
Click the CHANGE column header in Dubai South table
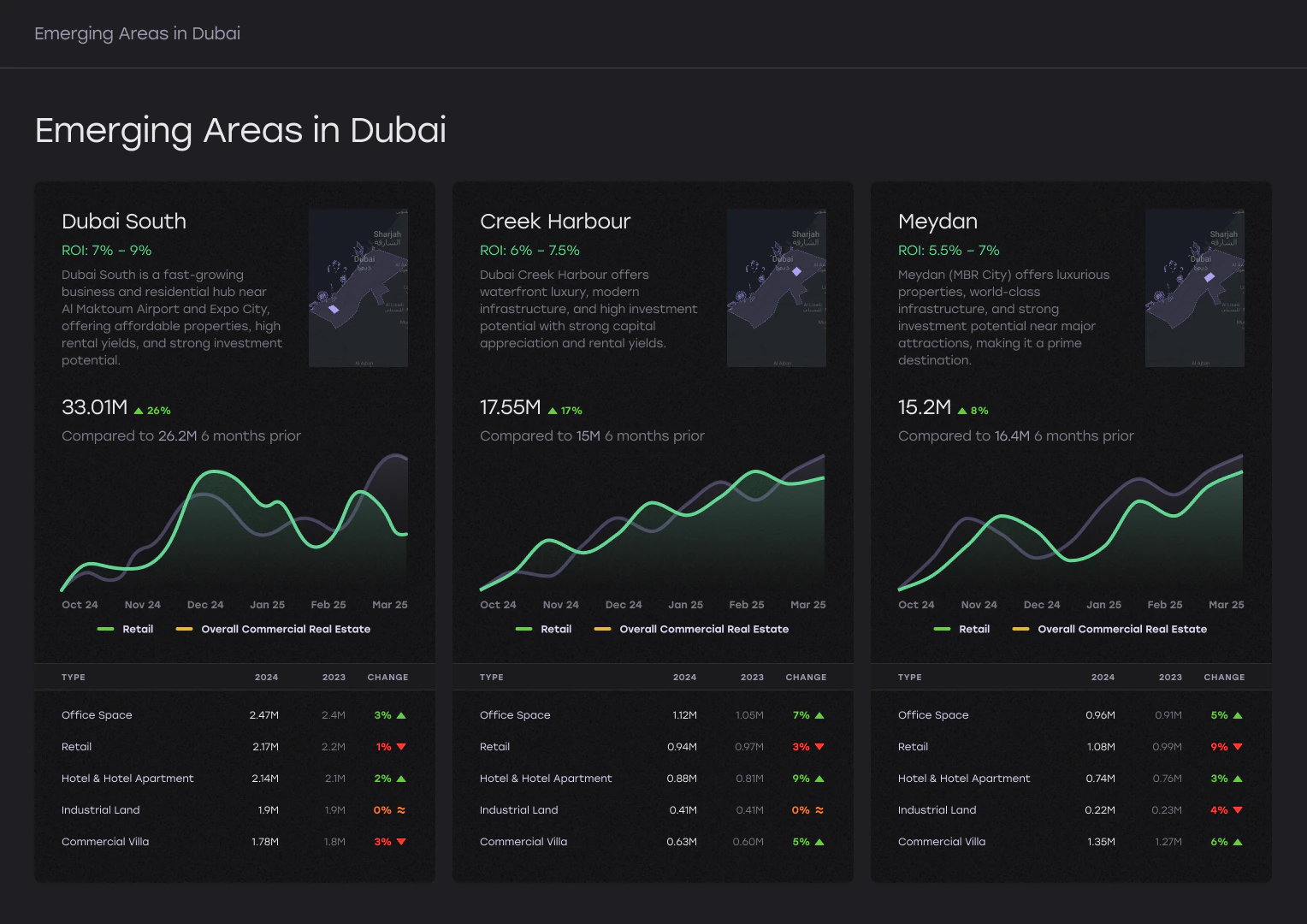pos(387,678)
